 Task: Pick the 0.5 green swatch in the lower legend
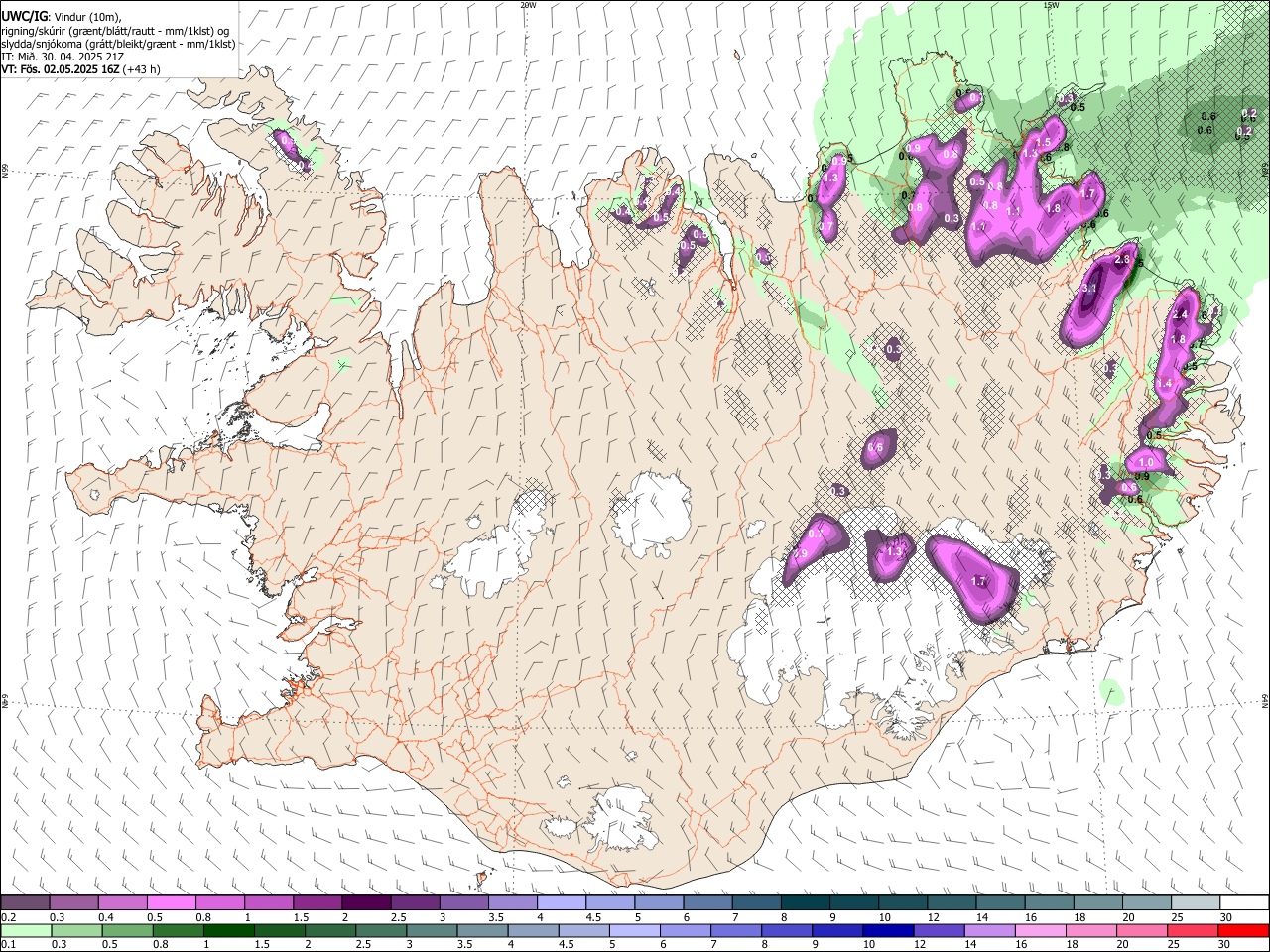click(127, 930)
